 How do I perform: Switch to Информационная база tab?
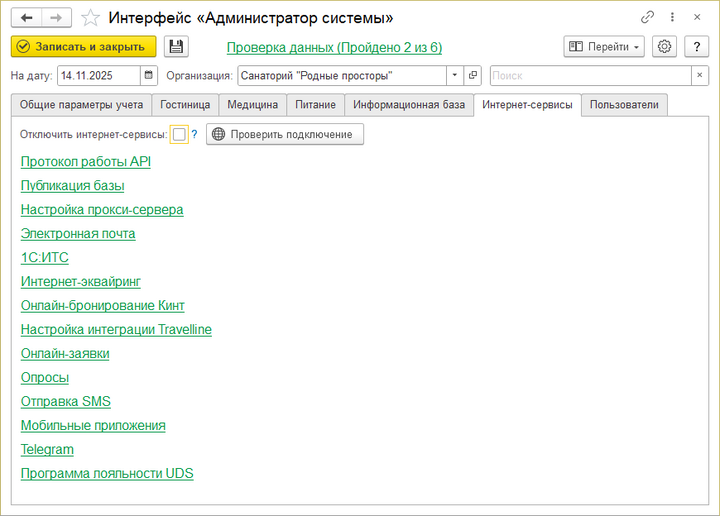[x=409, y=105]
